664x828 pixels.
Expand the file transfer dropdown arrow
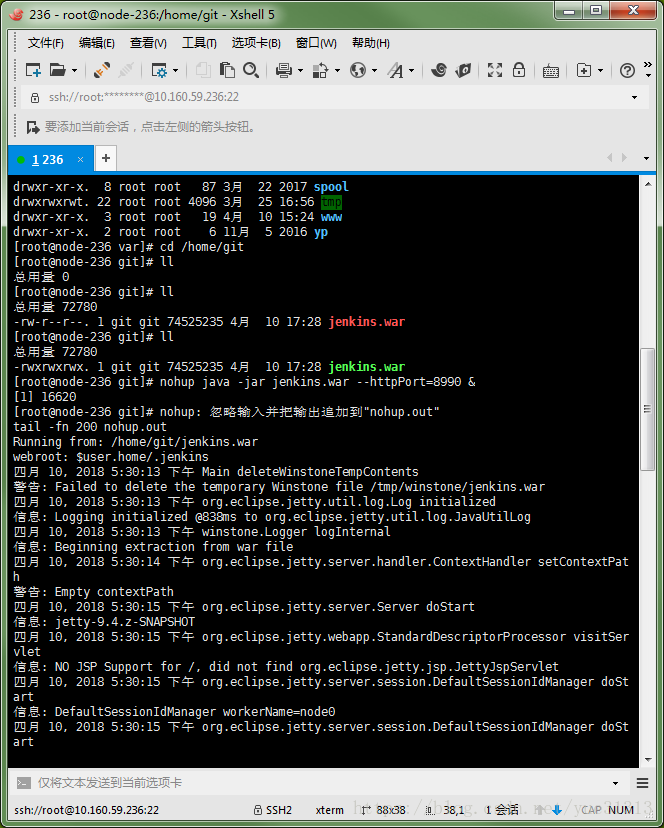[337, 70]
